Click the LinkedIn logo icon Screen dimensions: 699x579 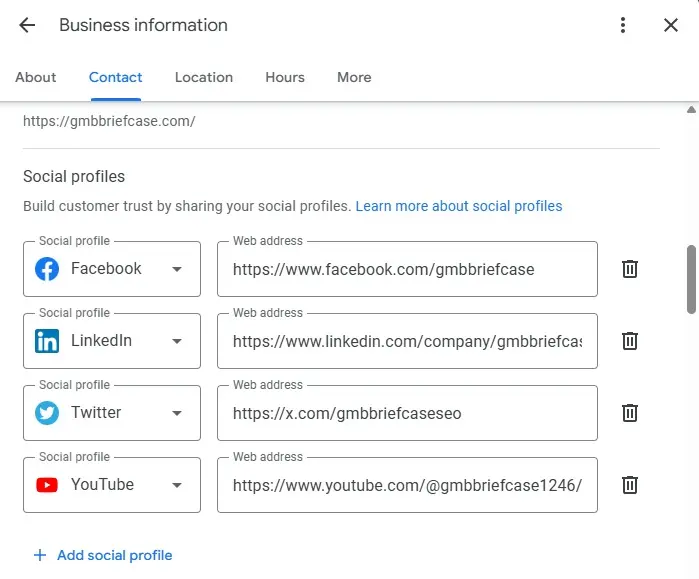47,341
